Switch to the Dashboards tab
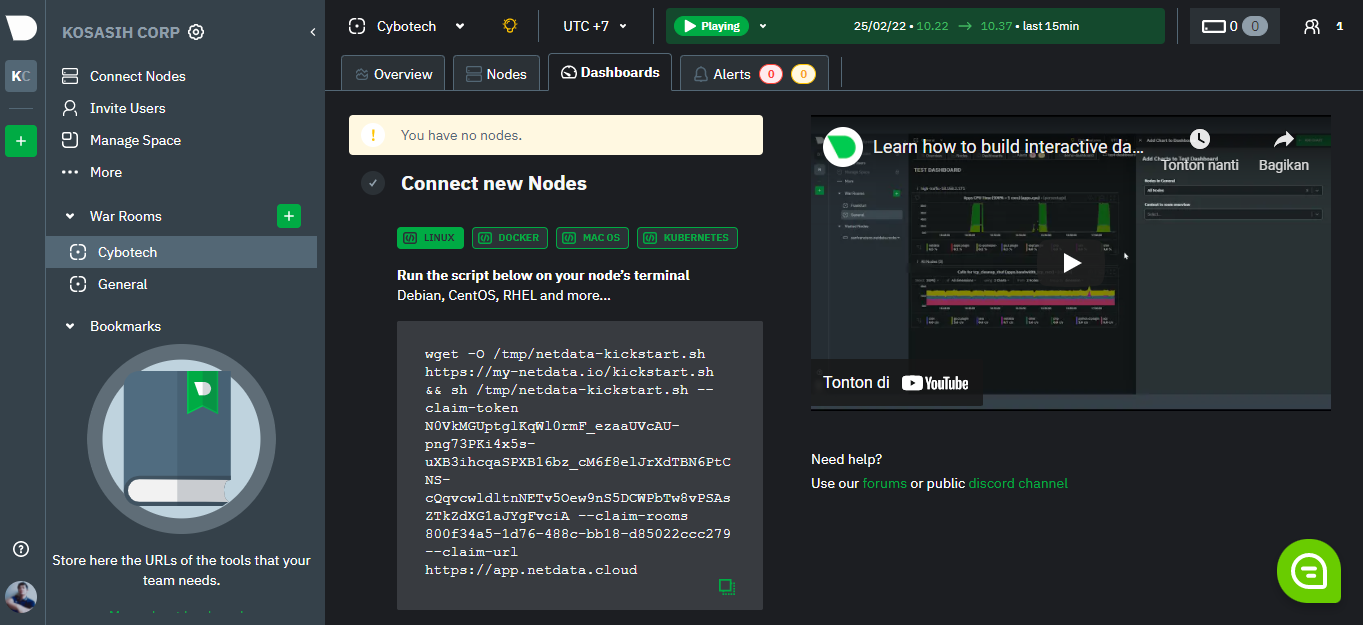The image size is (1363, 625). point(610,72)
